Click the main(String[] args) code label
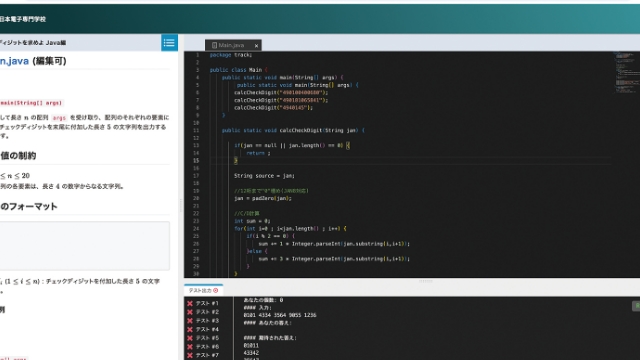The width and height of the screenshot is (640, 360). click(x=31, y=103)
